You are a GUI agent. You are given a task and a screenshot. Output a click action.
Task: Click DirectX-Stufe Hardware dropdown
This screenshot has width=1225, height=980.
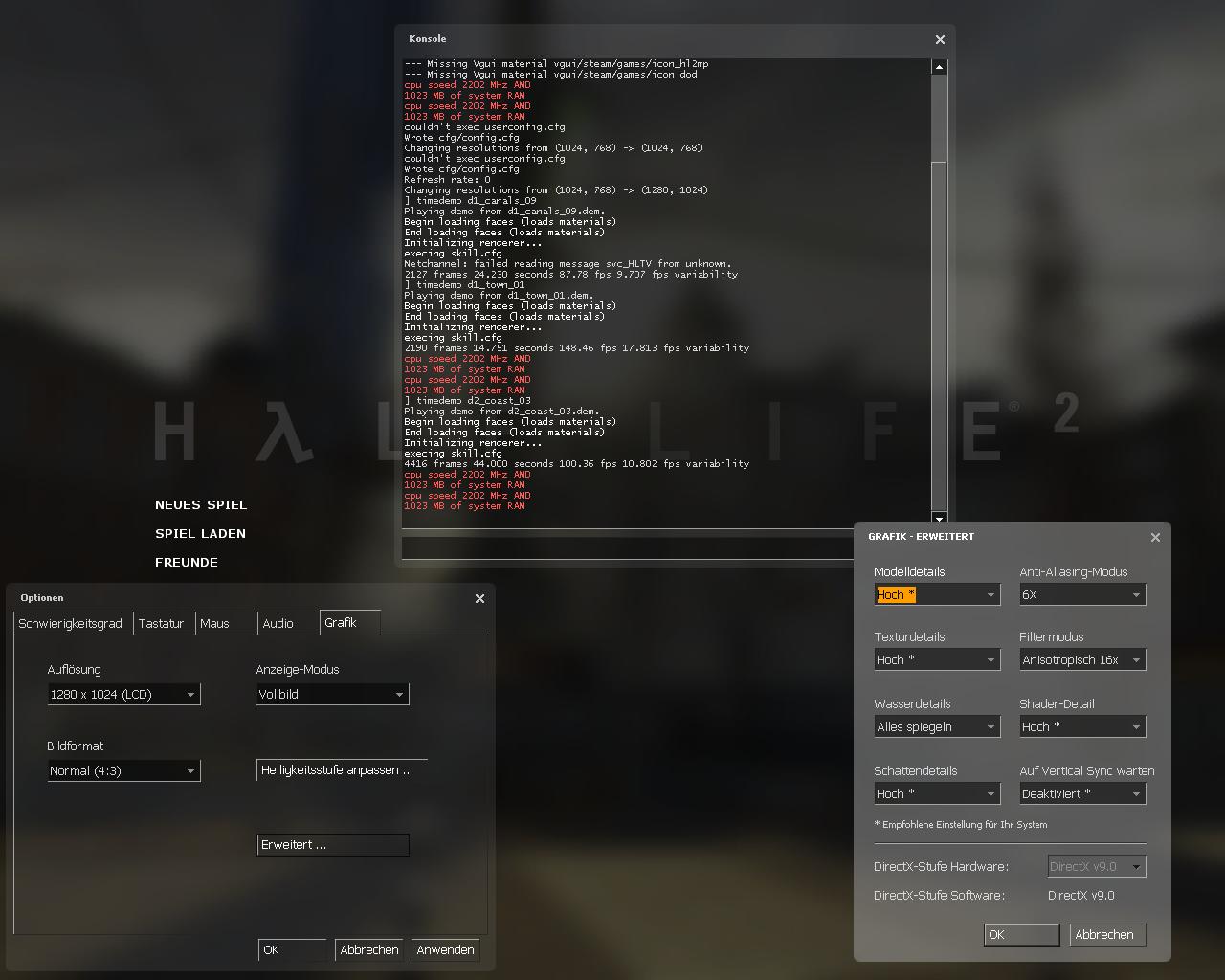click(1097, 866)
